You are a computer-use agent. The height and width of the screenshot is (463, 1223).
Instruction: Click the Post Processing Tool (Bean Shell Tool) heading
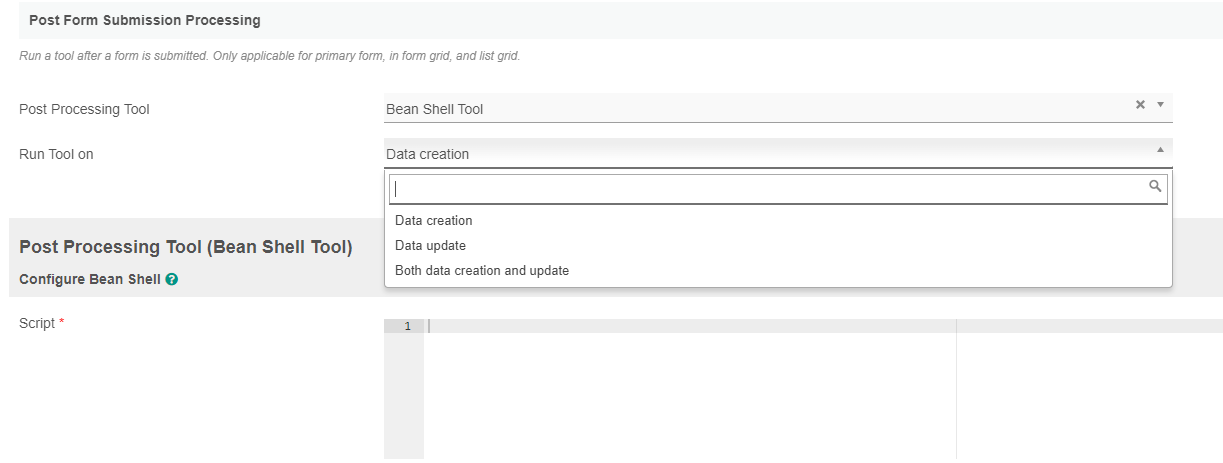click(186, 247)
